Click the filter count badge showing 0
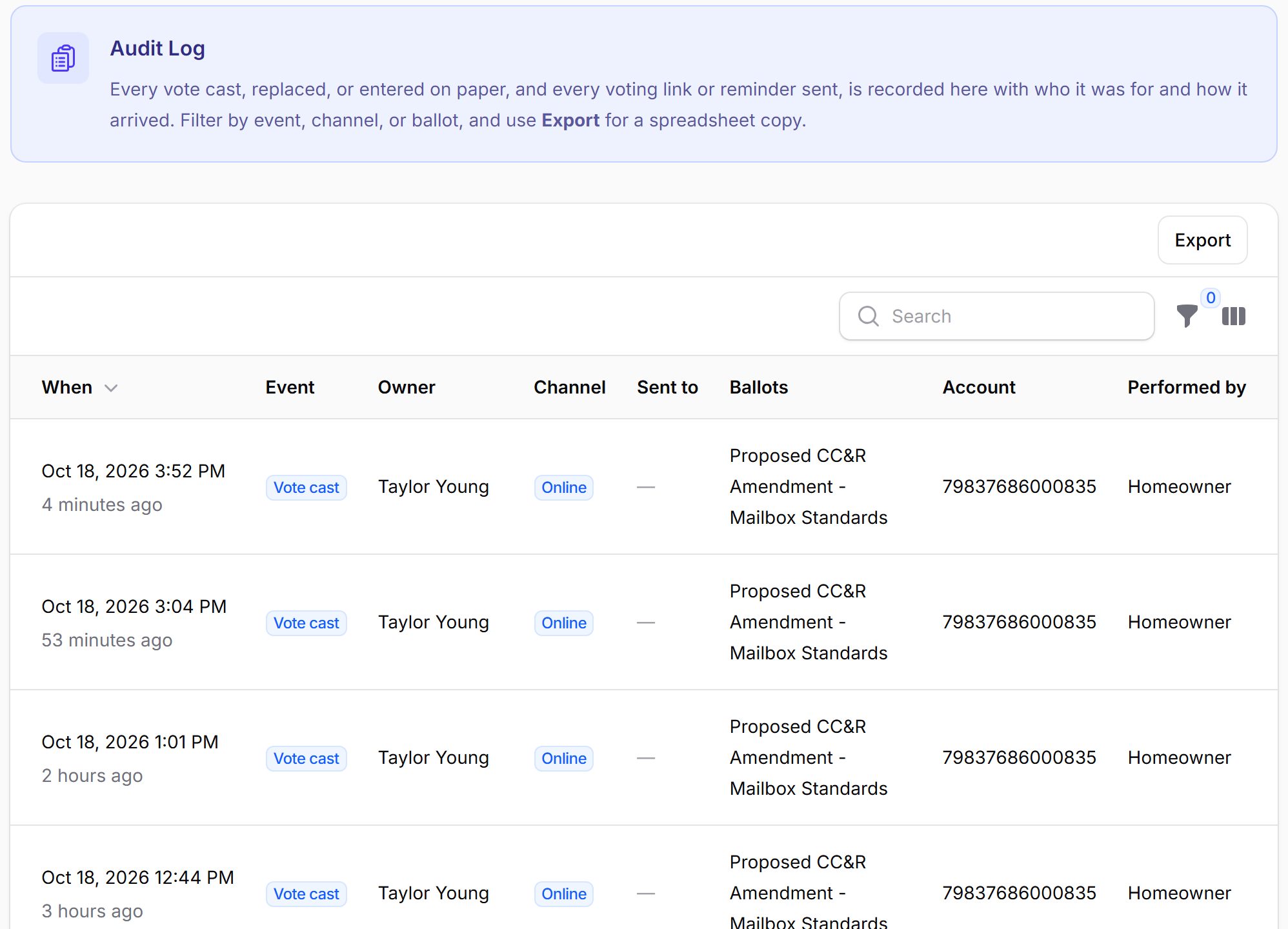The image size is (1288, 929). pyautogui.click(x=1211, y=298)
